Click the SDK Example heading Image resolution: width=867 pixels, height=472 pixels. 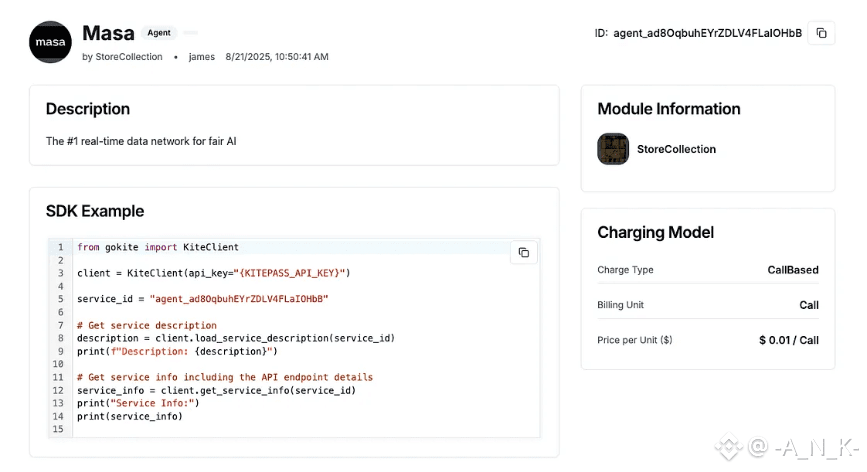click(x=95, y=211)
